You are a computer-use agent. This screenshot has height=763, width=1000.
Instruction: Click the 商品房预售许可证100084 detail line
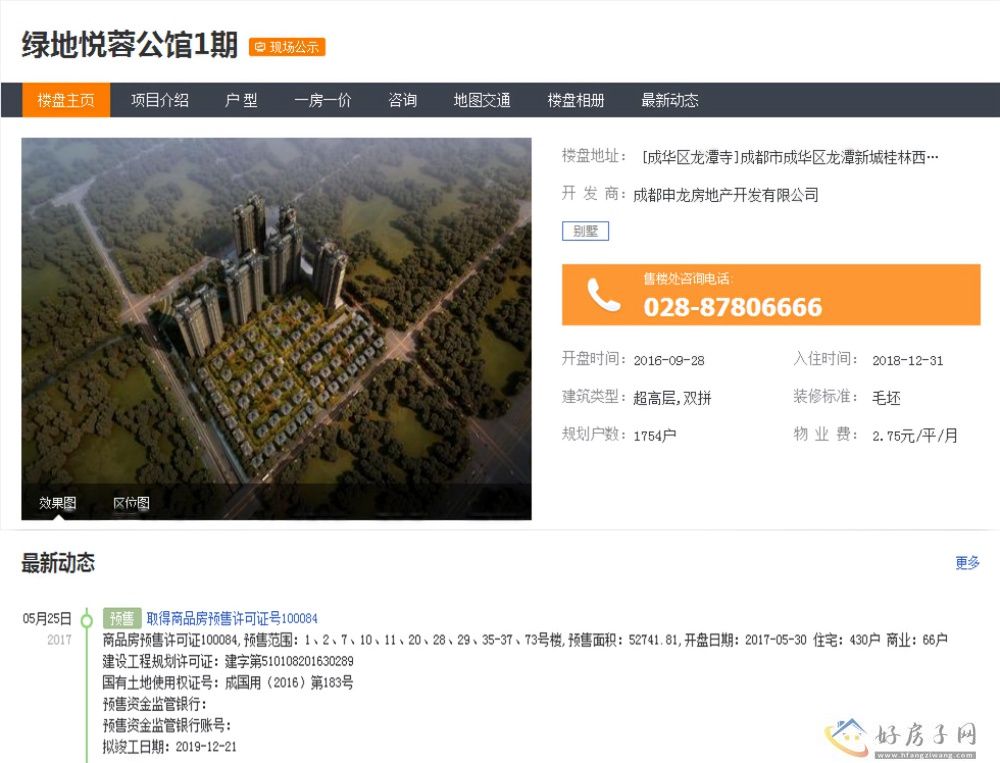click(x=525, y=639)
